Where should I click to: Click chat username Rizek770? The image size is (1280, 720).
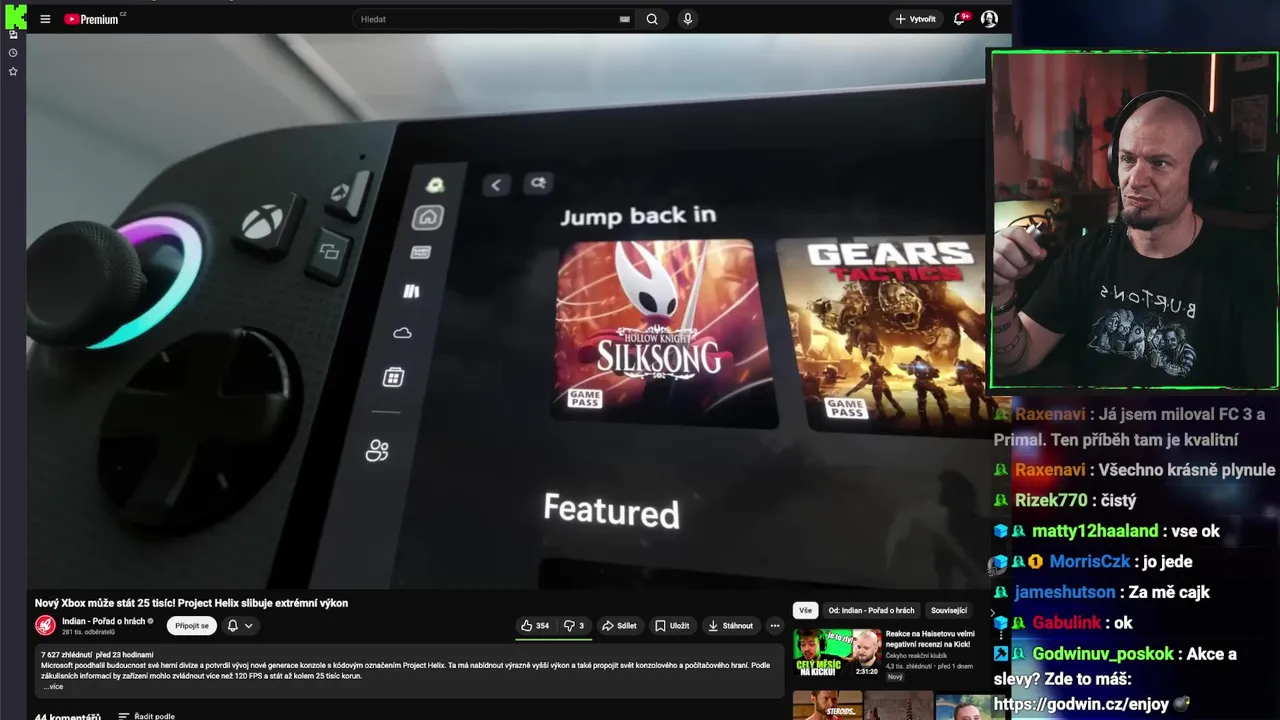click(x=1051, y=500)
